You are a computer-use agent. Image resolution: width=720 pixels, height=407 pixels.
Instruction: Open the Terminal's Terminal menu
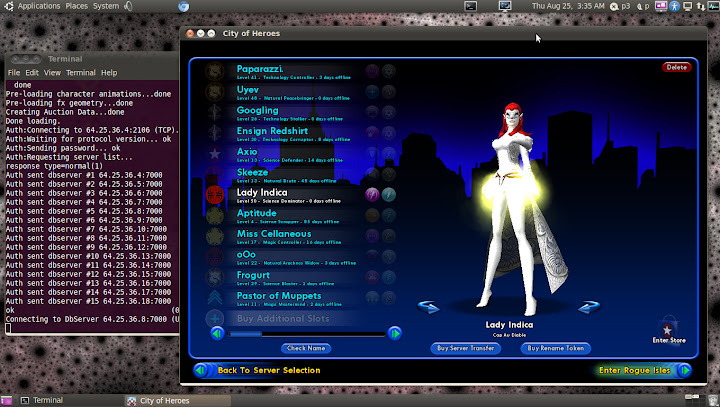click(81, 73)
